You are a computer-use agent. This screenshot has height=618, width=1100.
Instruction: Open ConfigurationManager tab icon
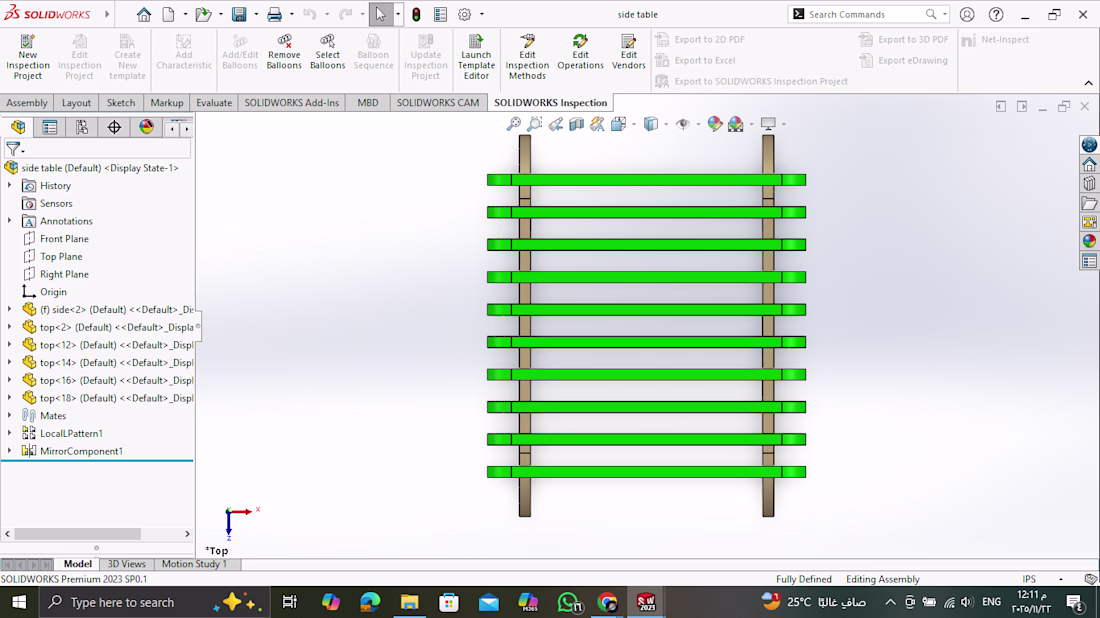pos(82,127)
